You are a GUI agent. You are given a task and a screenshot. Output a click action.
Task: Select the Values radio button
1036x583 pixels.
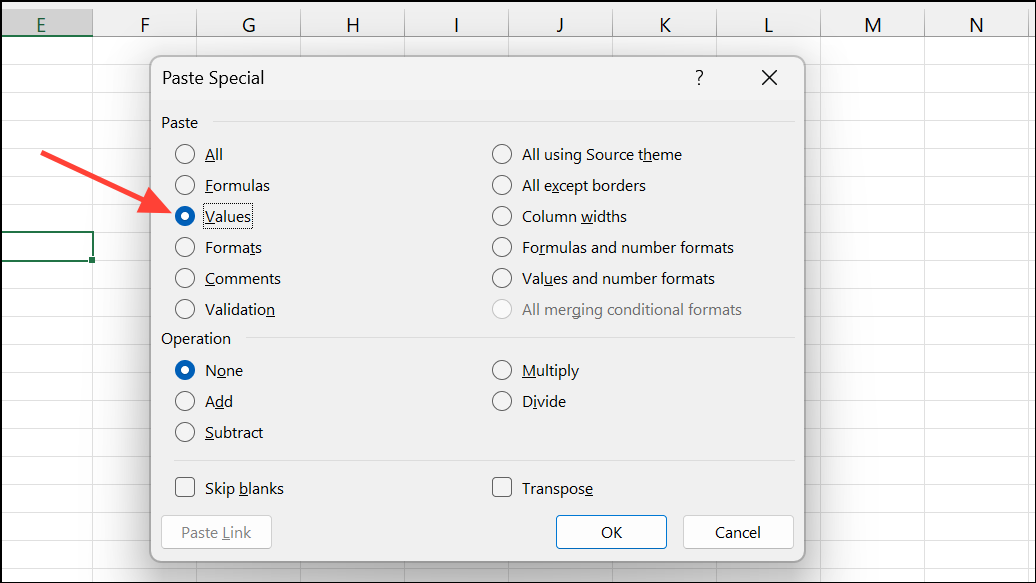pyautogui.click(x=185, y=216)
